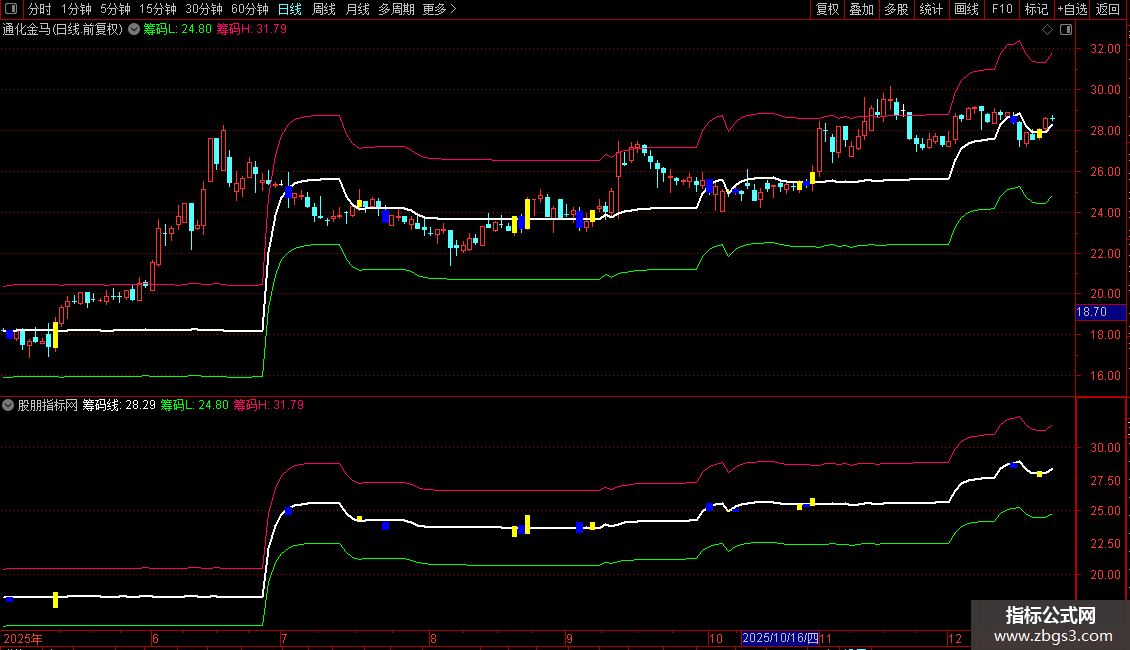Select the 月线 monthly period
The height and width of the screenshot is (650, 1130).
357,9
